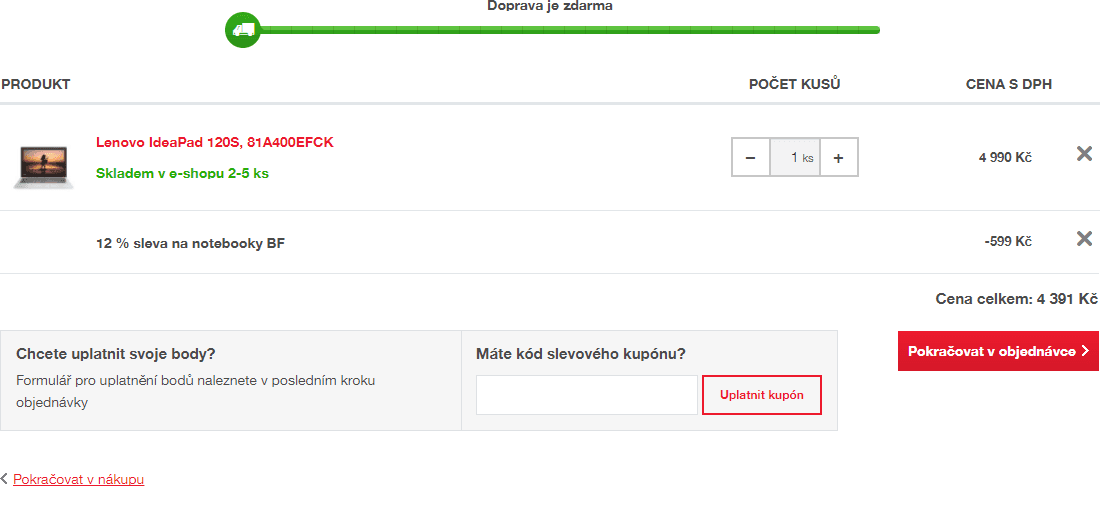Click Cena celkem: 4 391 Kč total
Screen dimensions: 1103x508
click(1016, 299)
